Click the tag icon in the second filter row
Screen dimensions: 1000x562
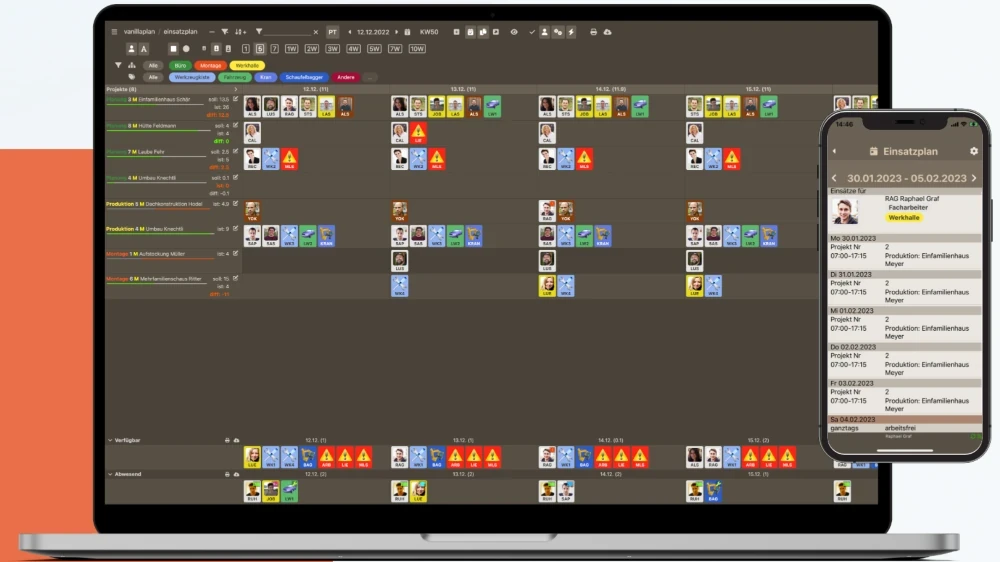131,77
